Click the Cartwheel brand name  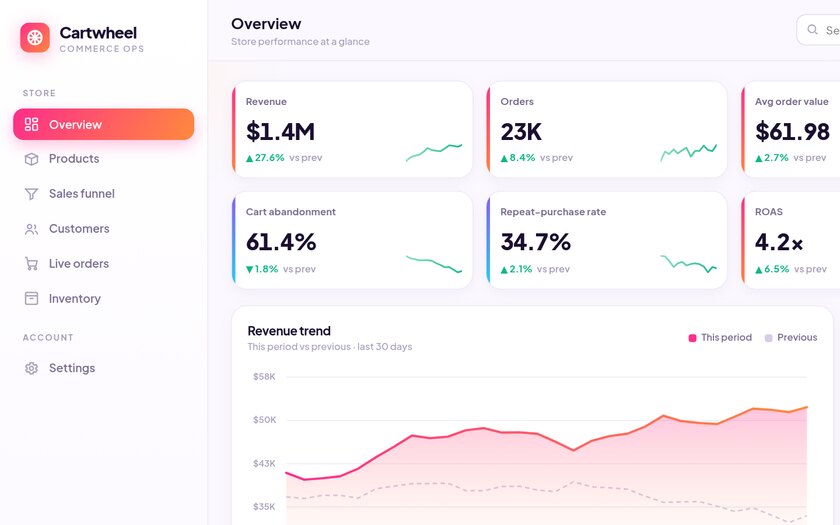tap(98, 33)
